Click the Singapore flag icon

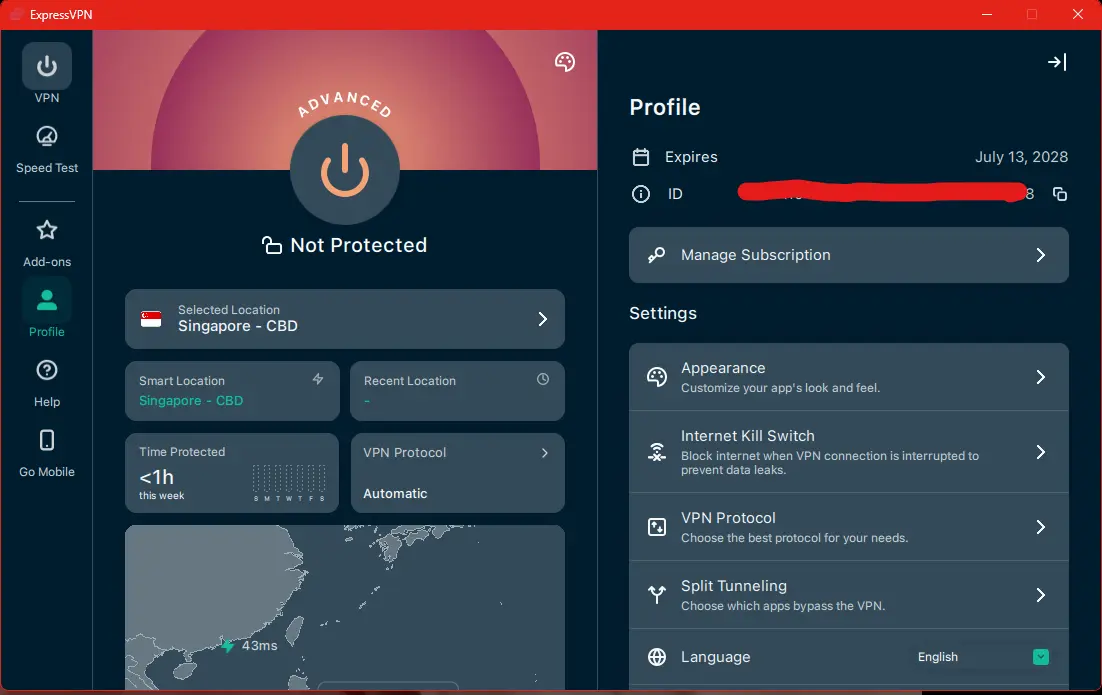coord(151,319)
